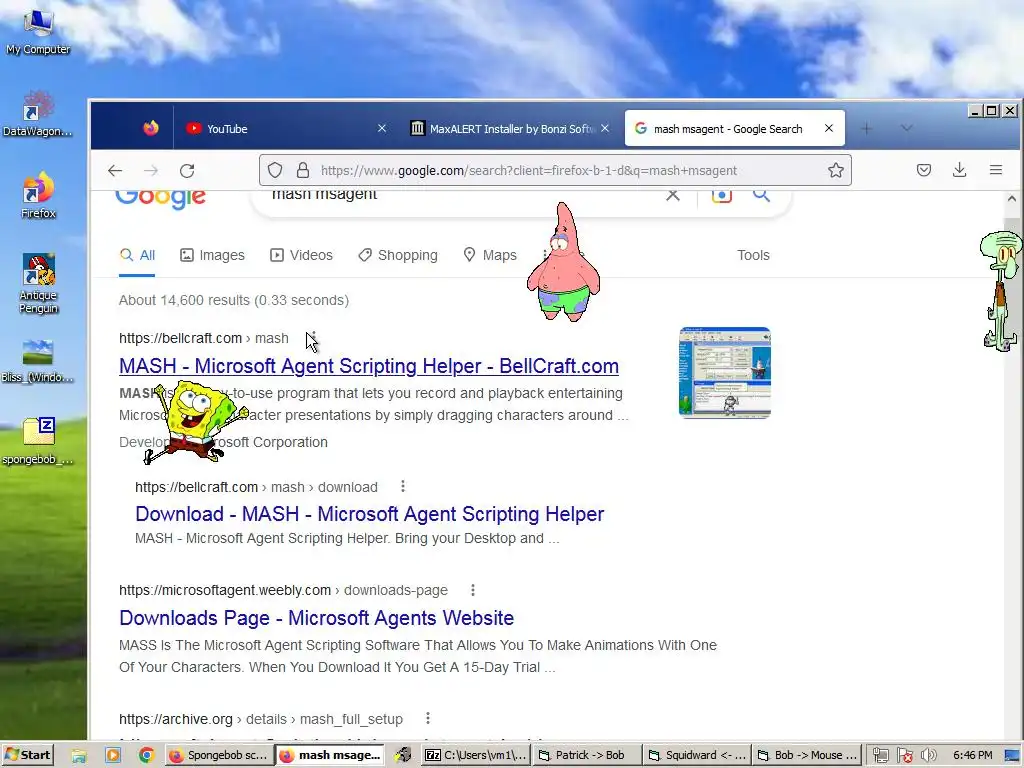Click the Google magnifier search button

pyautogui.click(x=761, y=195)
